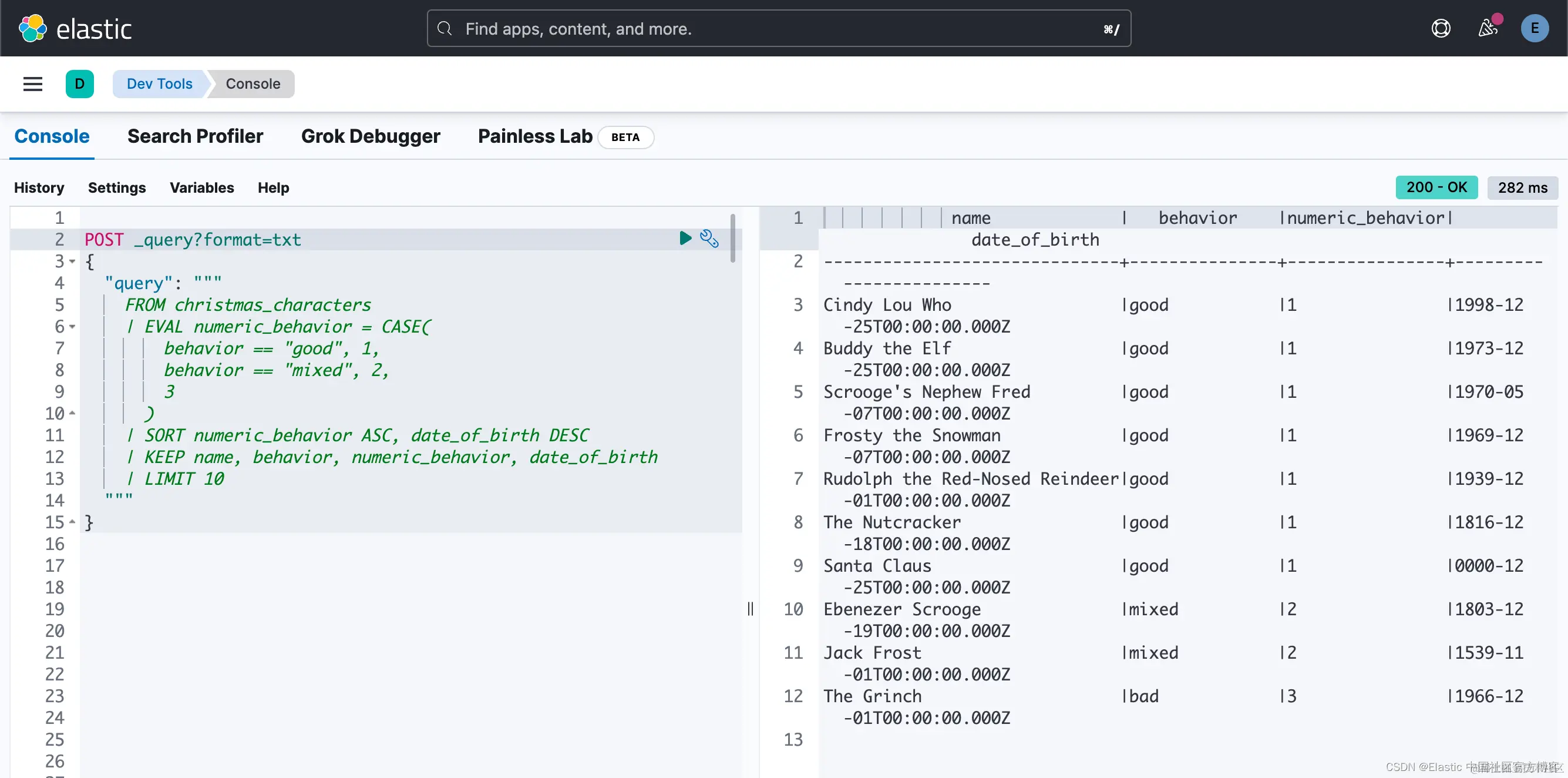Click the green D space avatar
The image size is (1568, 778).
tap(80, 84)
